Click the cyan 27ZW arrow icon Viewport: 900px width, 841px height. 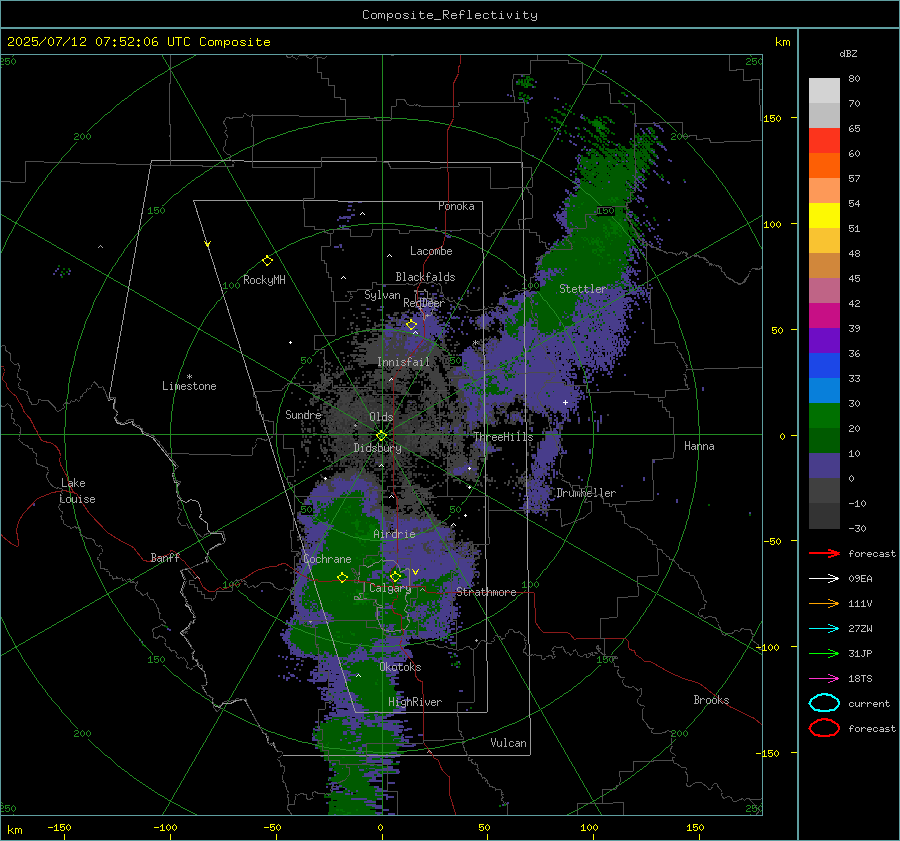824,629
